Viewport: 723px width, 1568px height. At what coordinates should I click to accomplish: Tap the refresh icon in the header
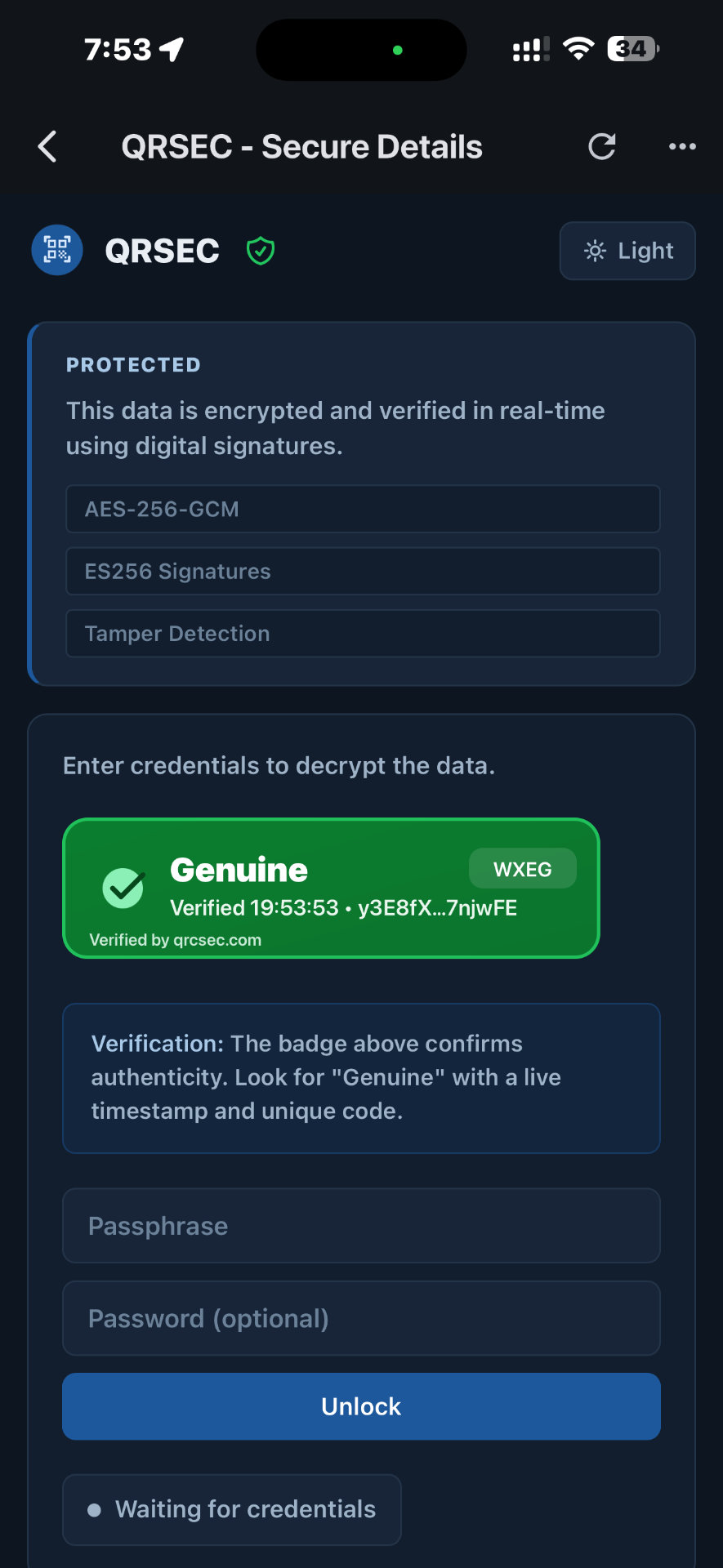point(602,146)
